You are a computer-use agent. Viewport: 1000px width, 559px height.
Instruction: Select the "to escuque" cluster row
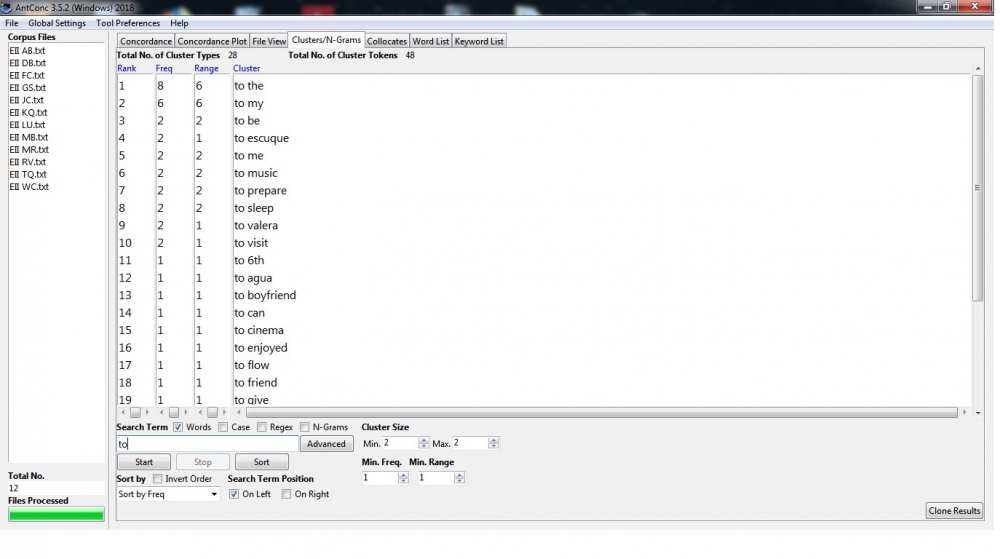(x=261, y=138)
